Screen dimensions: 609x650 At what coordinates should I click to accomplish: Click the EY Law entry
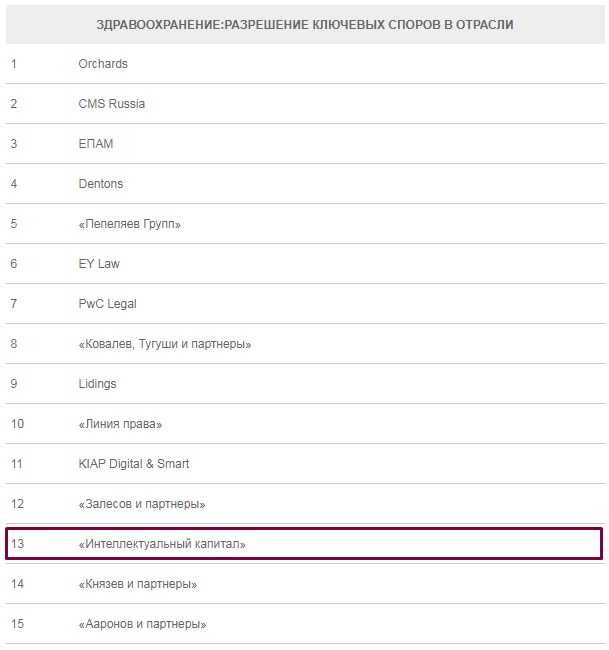tap(99, 264)
